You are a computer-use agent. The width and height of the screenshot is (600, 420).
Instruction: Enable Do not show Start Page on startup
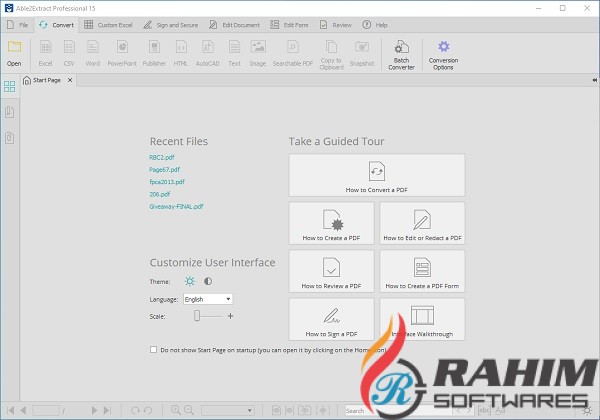153,350
